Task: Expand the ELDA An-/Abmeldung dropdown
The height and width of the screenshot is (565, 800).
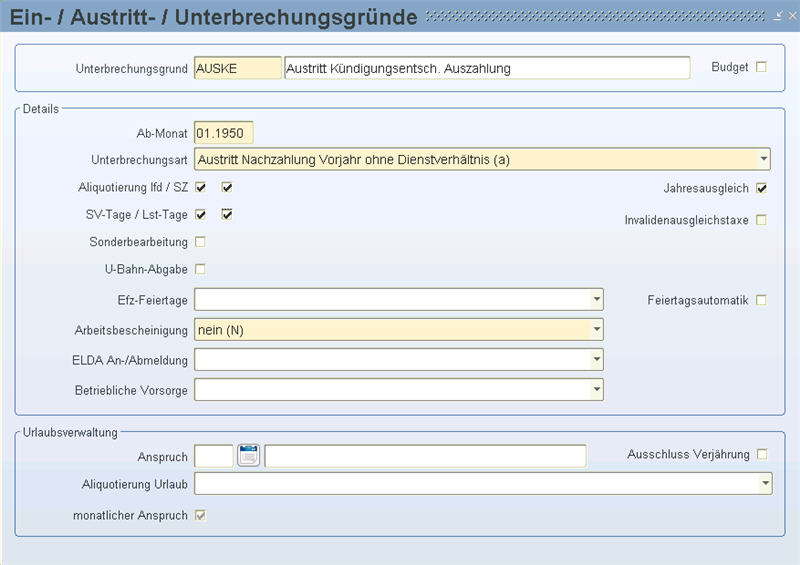Action: [x=597, y=359]
